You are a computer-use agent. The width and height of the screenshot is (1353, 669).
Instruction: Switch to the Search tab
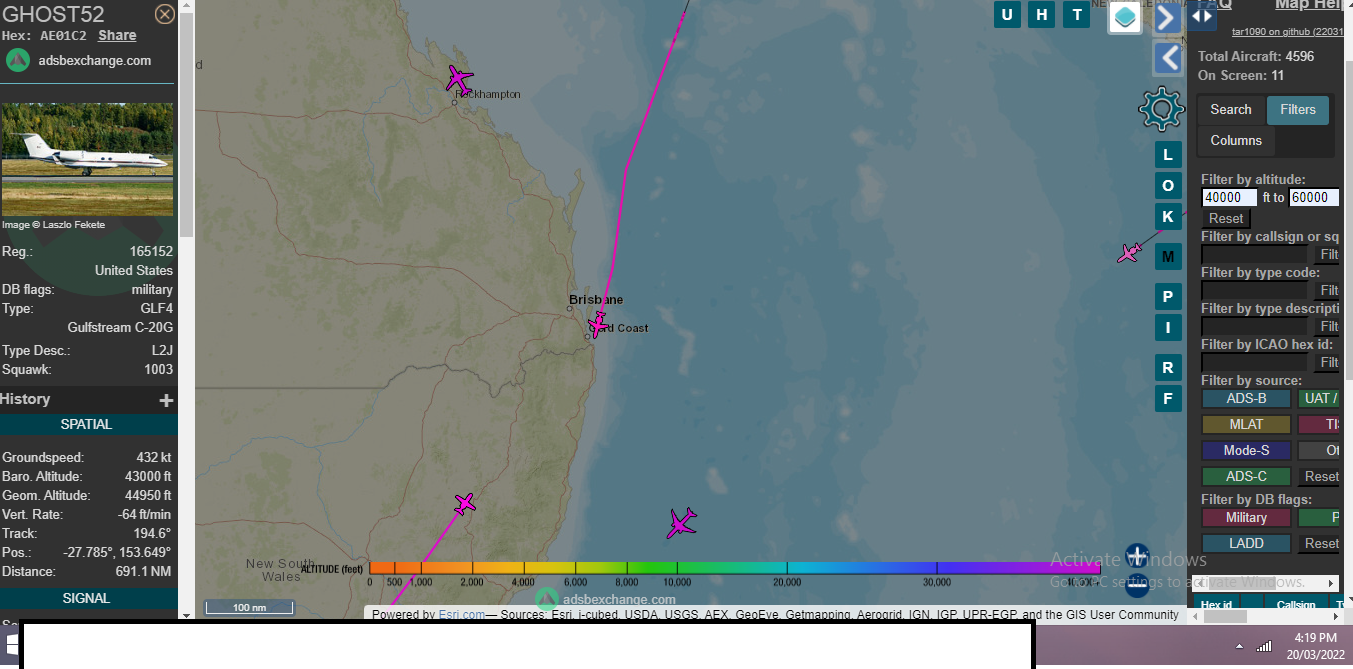(x=1230, y=110)
